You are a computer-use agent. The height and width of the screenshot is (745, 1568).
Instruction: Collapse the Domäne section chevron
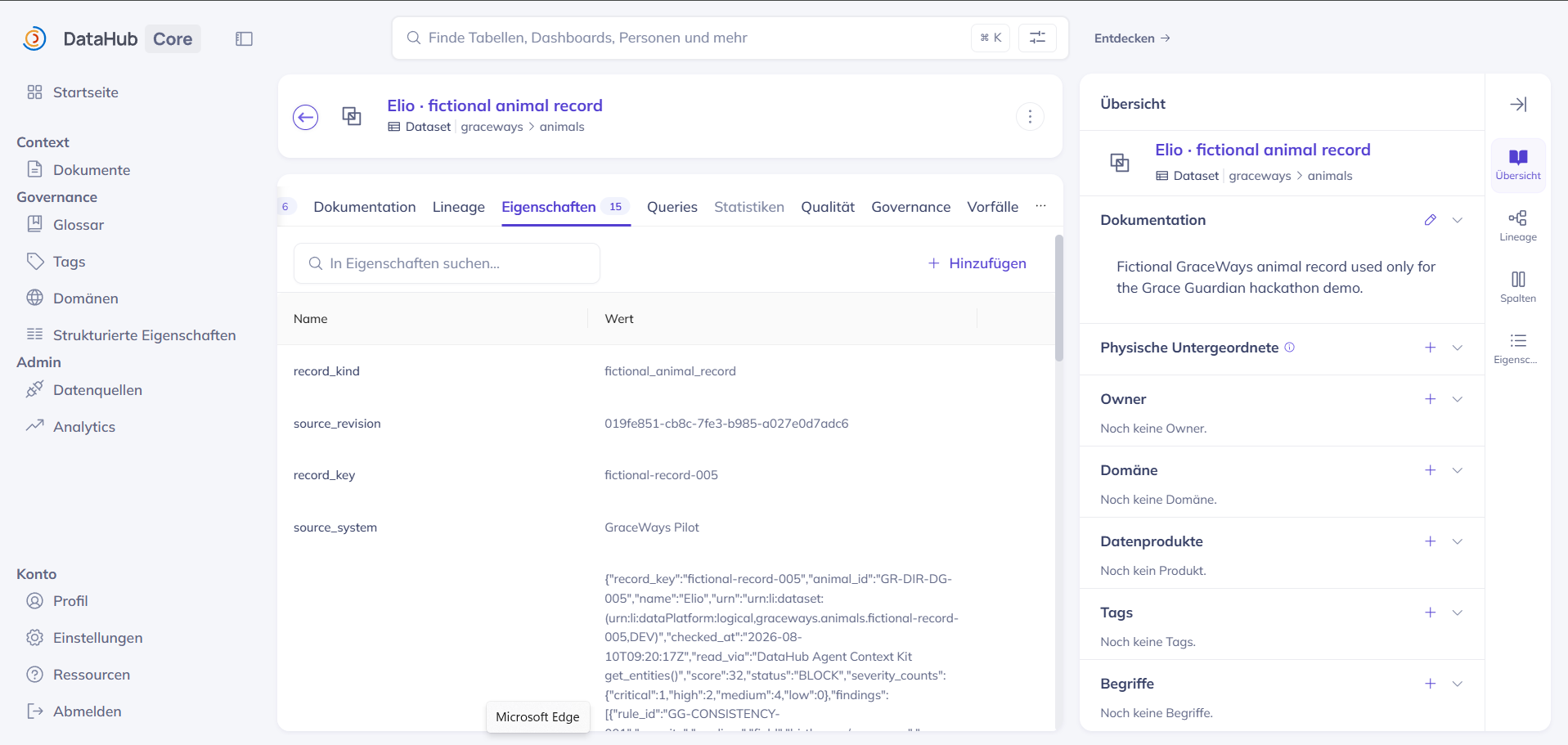click(1458, 470)
